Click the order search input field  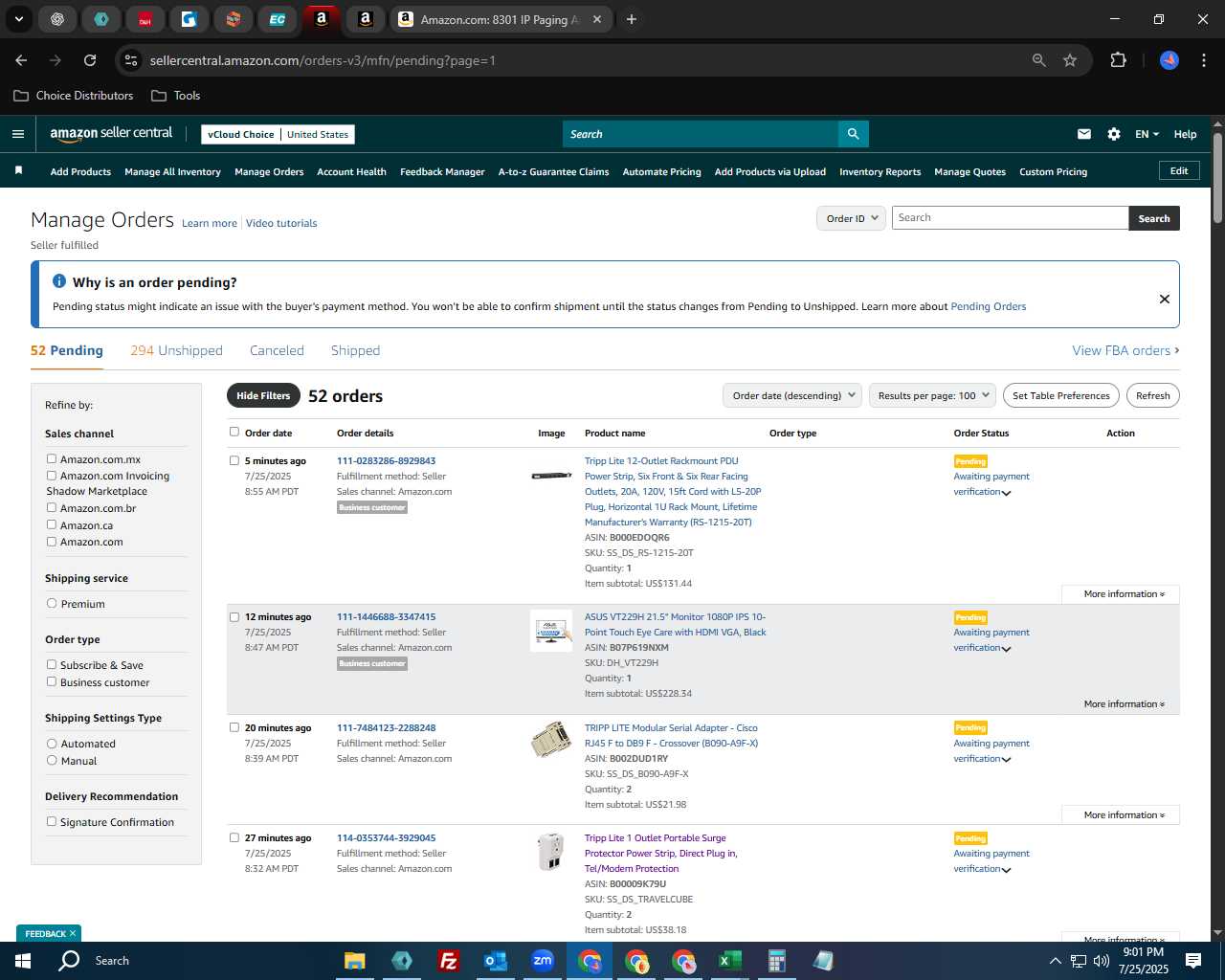pos(1010,218)
